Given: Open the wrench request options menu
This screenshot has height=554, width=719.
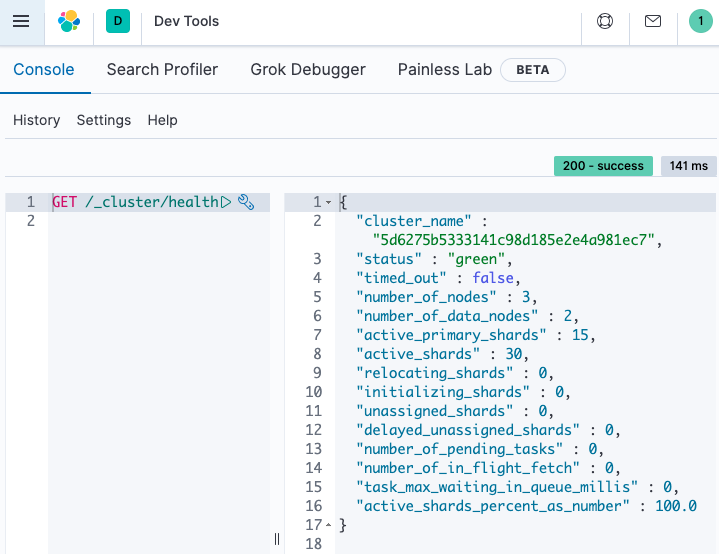Looking at the screenshot, I should (x=247, y=202).
